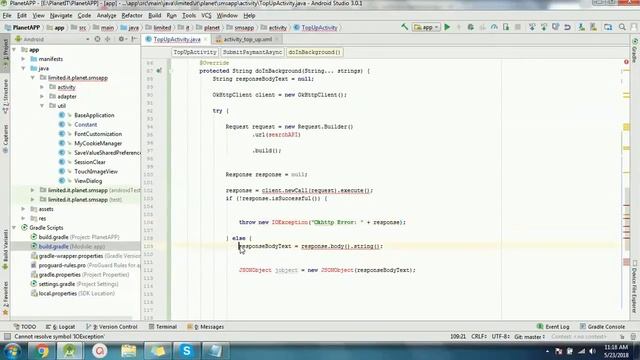Switch to the activity_top_up.xml tab
Image resolution: width=640 pixels, height=360 pixels.
pos(247,40)
